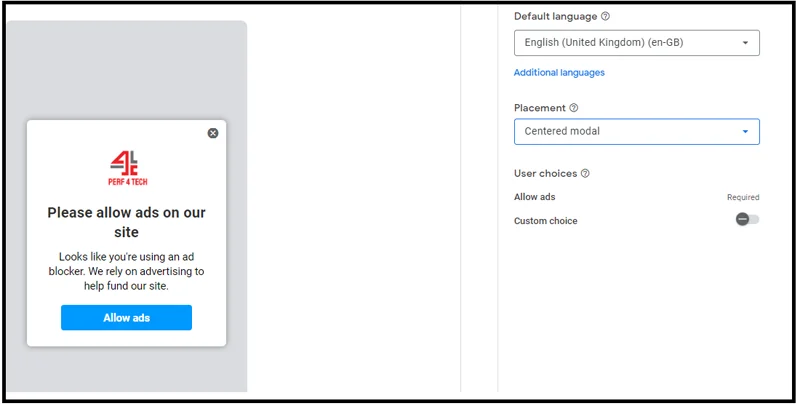Click the Perf 4 Tech logo
The width and height of the screenshot is (800, 406).
click(x=128, y=168)
